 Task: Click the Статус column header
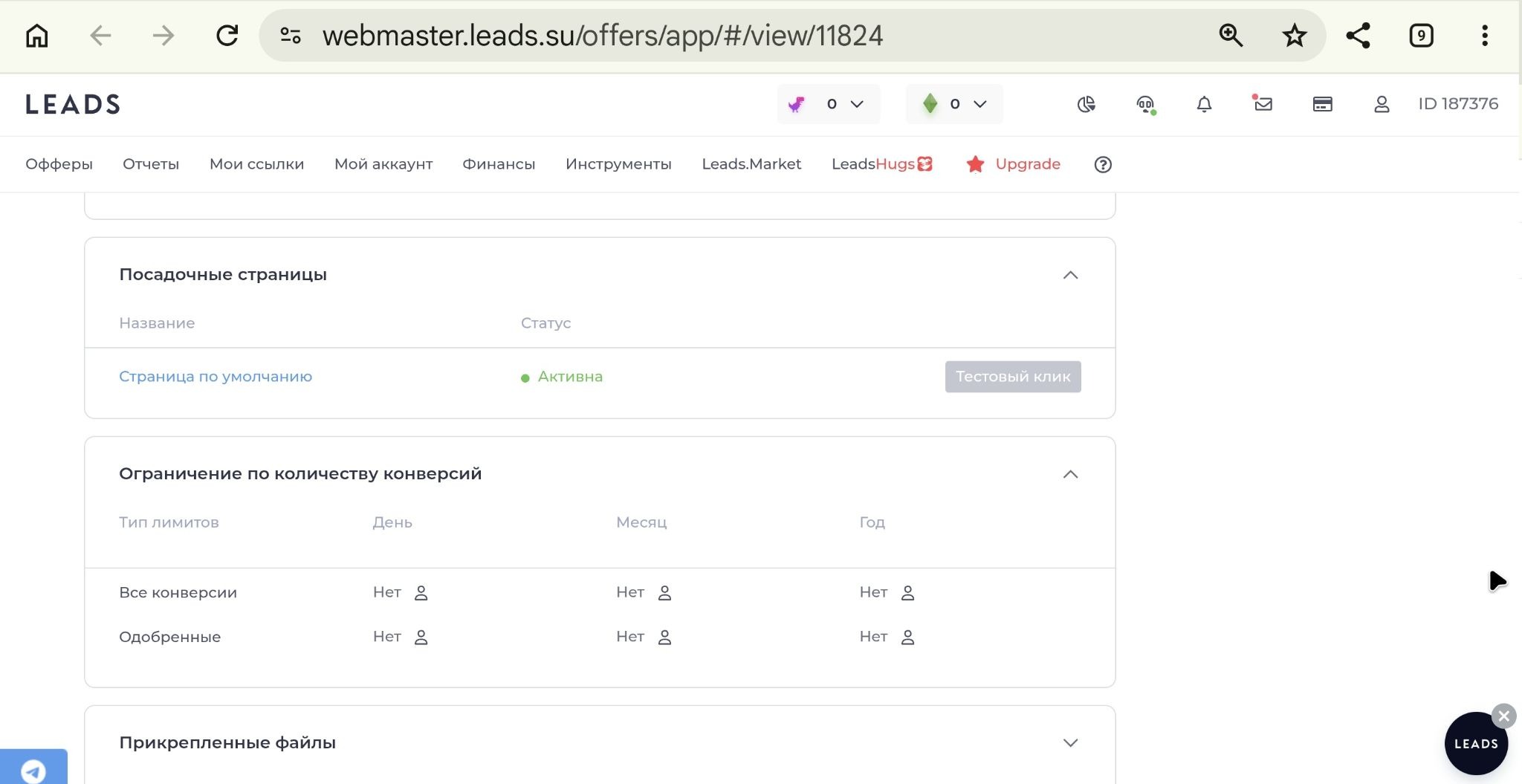[x=545, y=323]
